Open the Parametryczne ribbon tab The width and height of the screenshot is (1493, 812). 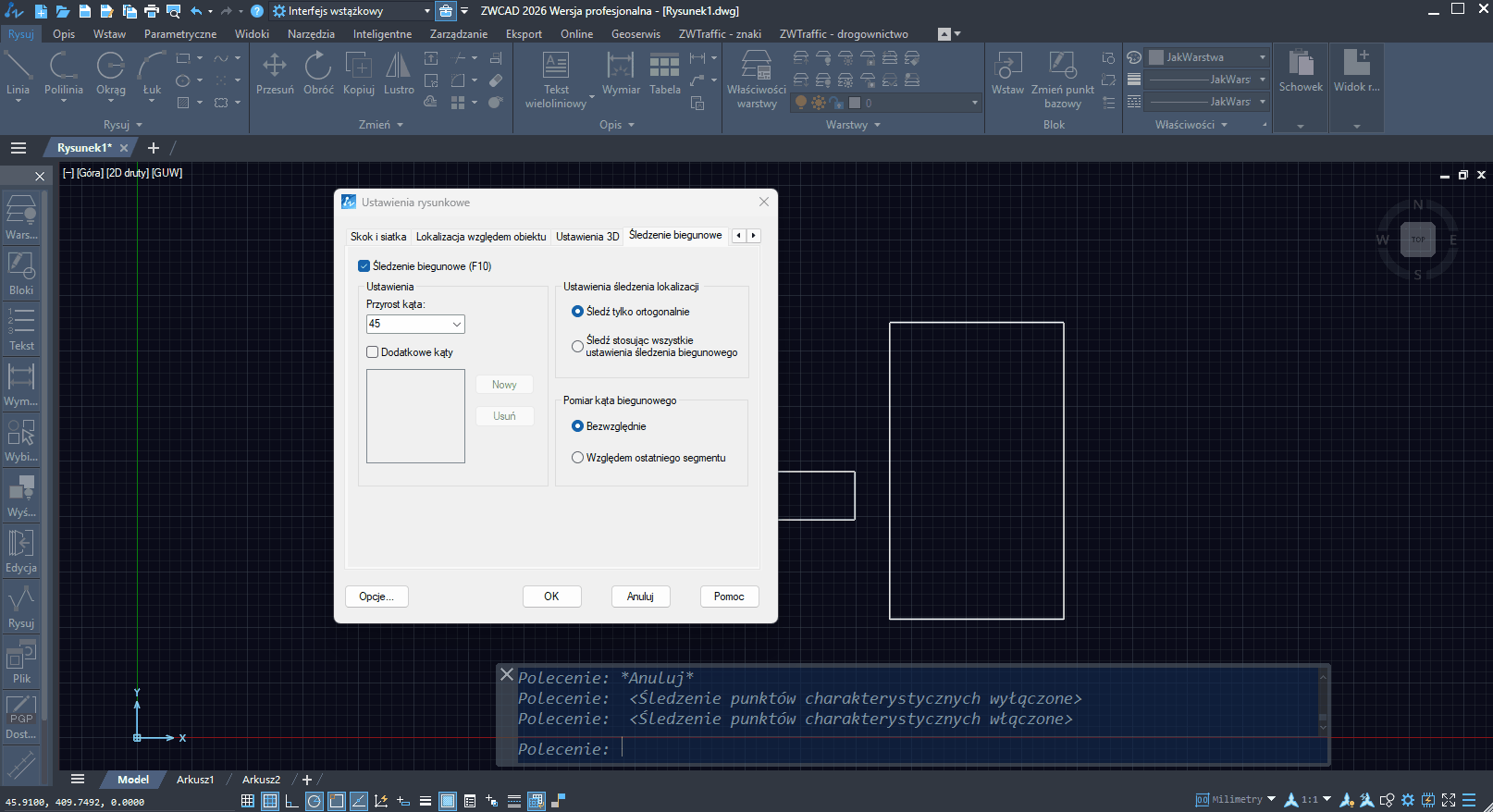pyautogui.click(x=180, y=34)
